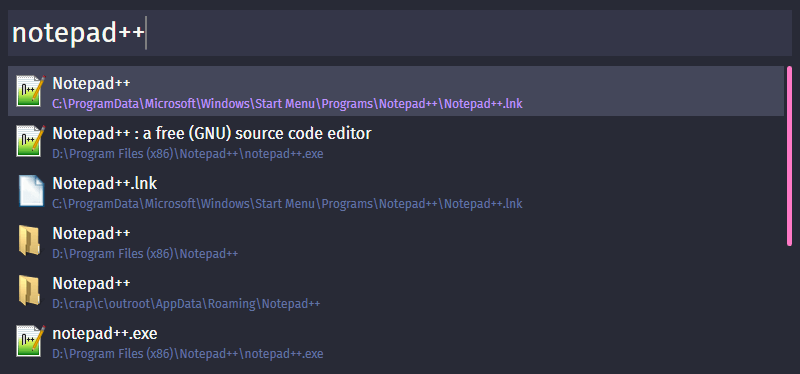
Task: Click the path text under the notepad++.exe result
Action: (188, 354)
